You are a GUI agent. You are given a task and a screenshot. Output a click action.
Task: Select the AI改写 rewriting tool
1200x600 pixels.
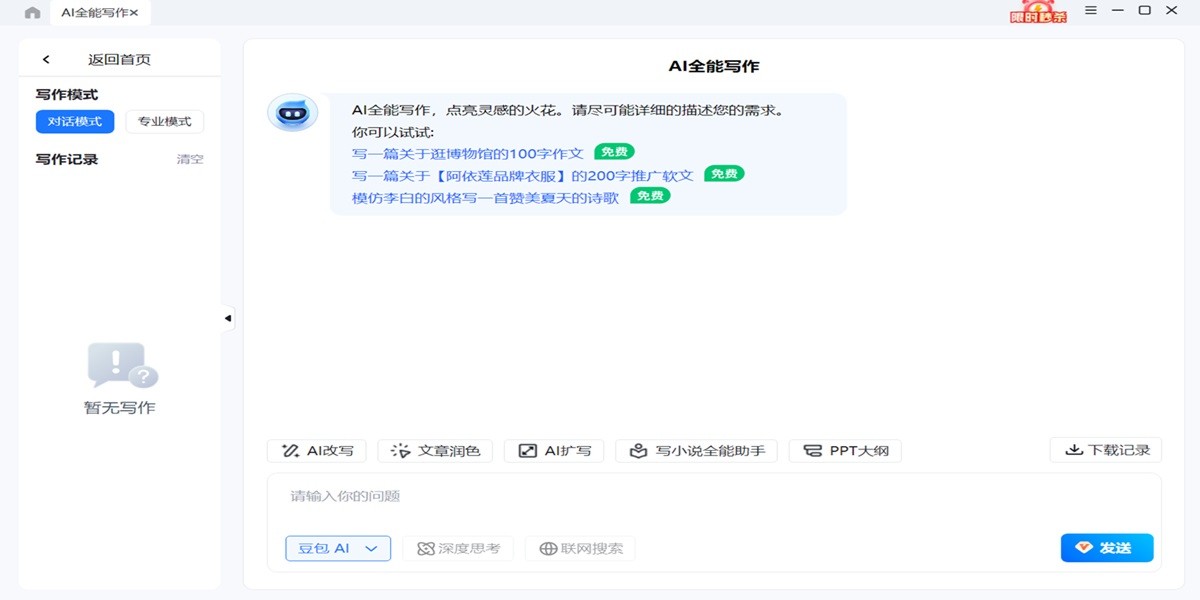(315, 450)
